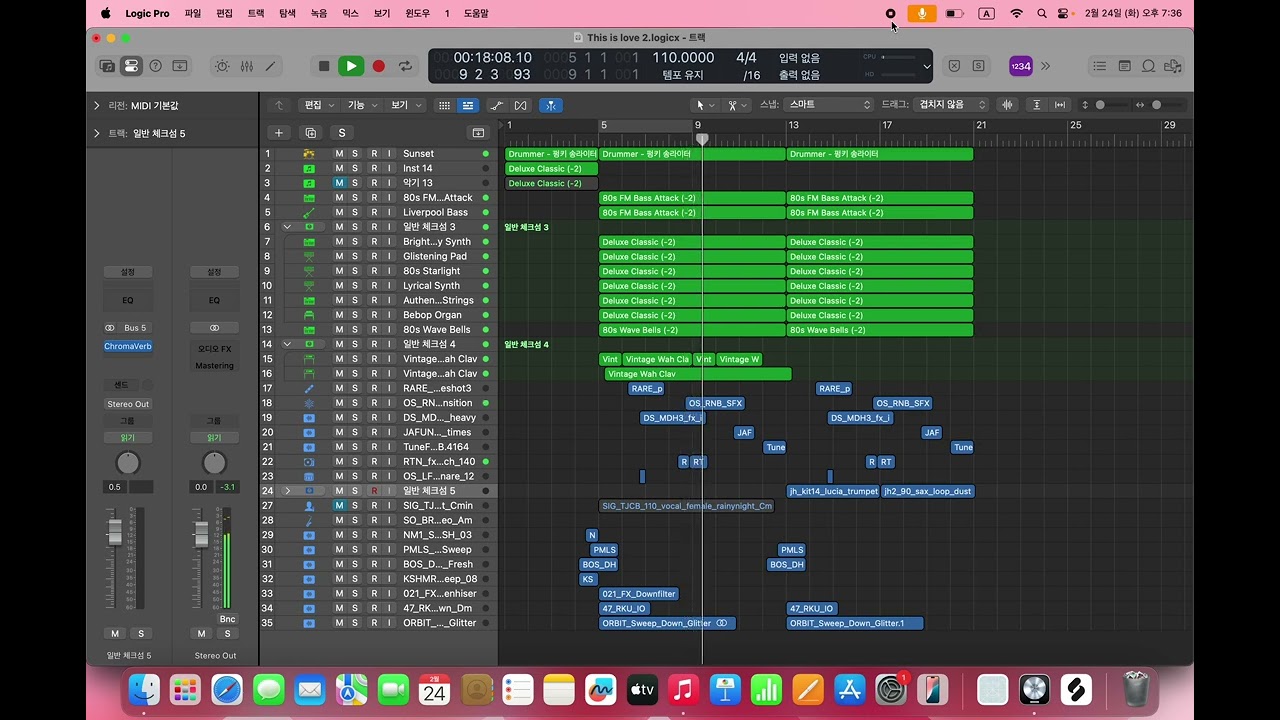The height and width of the screenshot is (720, 1280).
Task: Toggle the purple 1234 count-in button
Action: (1020, 66)
